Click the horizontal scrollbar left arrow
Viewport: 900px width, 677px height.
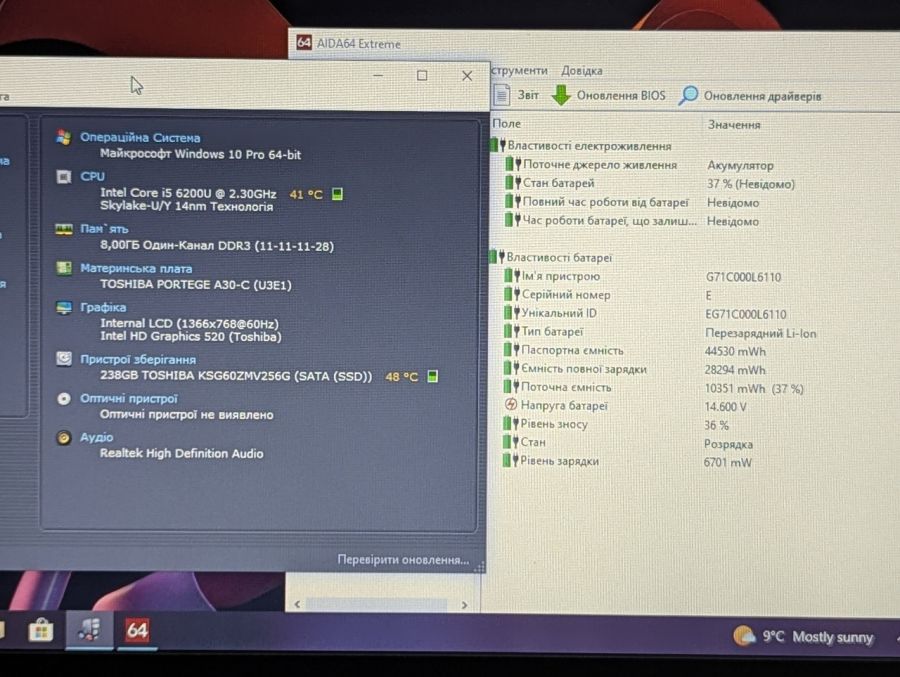[x=297, y=604]
